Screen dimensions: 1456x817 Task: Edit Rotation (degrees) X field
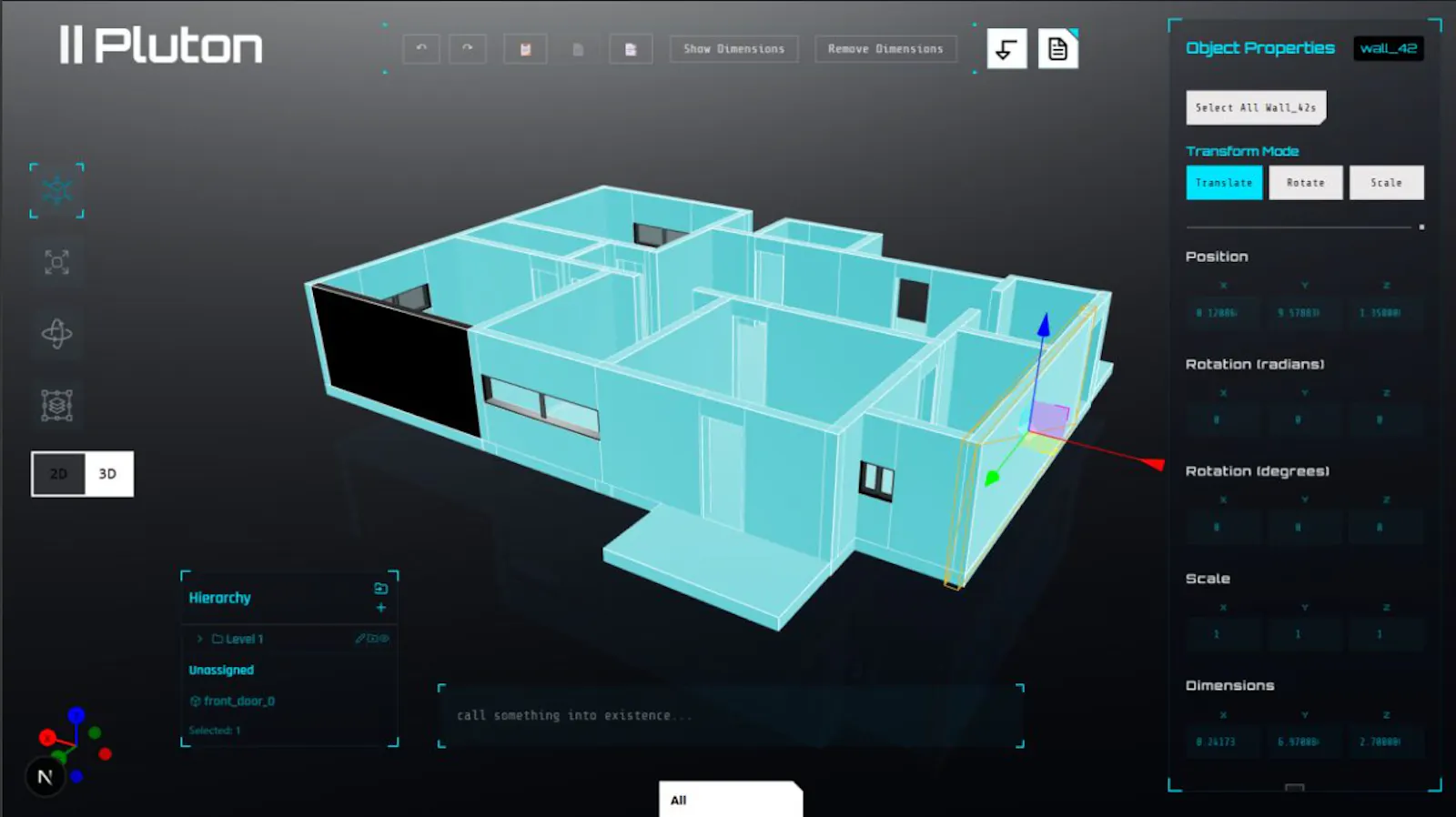click(1223, 528)
